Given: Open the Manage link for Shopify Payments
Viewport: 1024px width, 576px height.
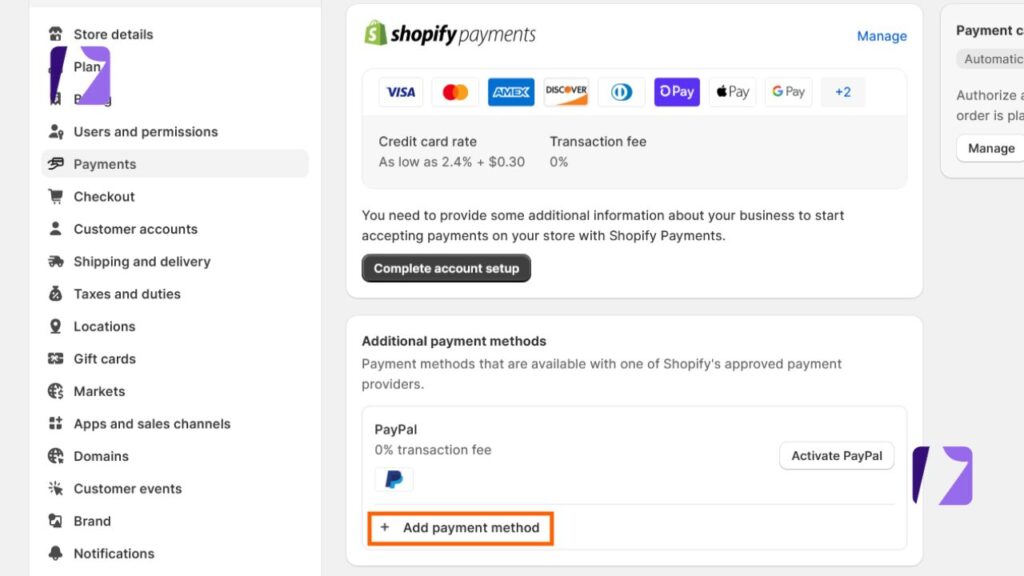Looking at the screenshot, I should pyautogui.click(x=881, y=35).
